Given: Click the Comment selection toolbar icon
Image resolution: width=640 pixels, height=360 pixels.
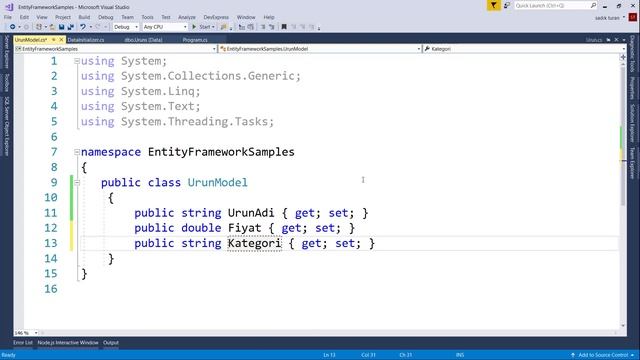Looking at the screenshot, I should click(242, 27).
